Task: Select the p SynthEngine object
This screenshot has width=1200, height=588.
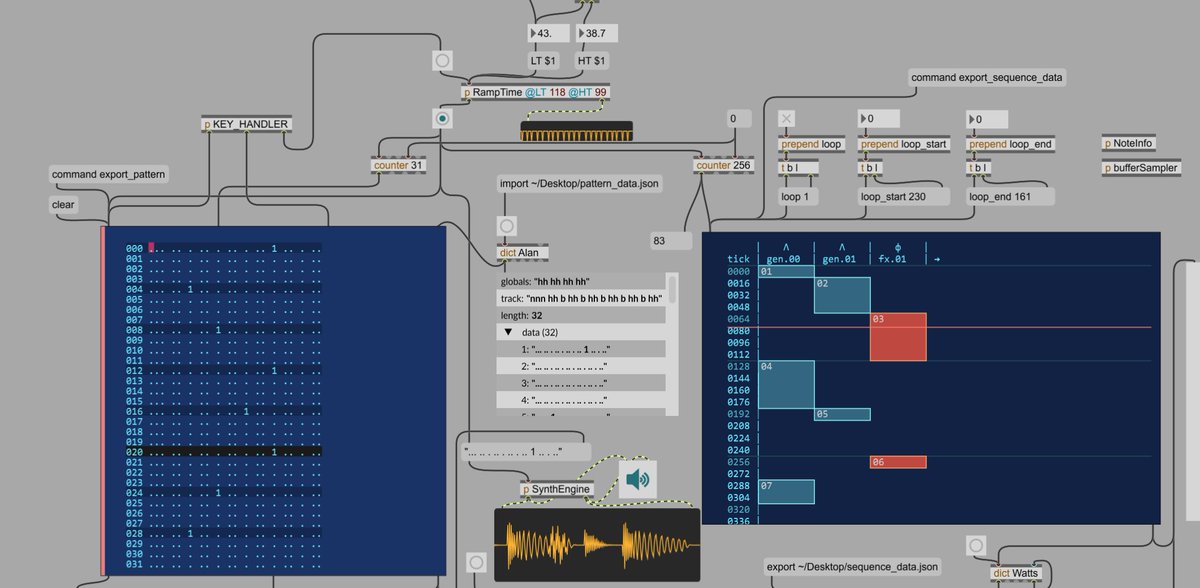Action: (558, 489)
